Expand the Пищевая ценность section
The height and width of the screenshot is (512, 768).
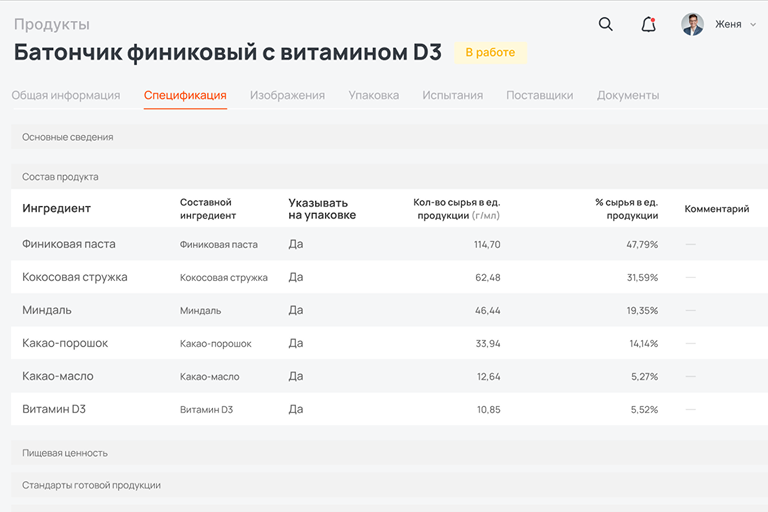pyautogui.click(x=65, y=453)
